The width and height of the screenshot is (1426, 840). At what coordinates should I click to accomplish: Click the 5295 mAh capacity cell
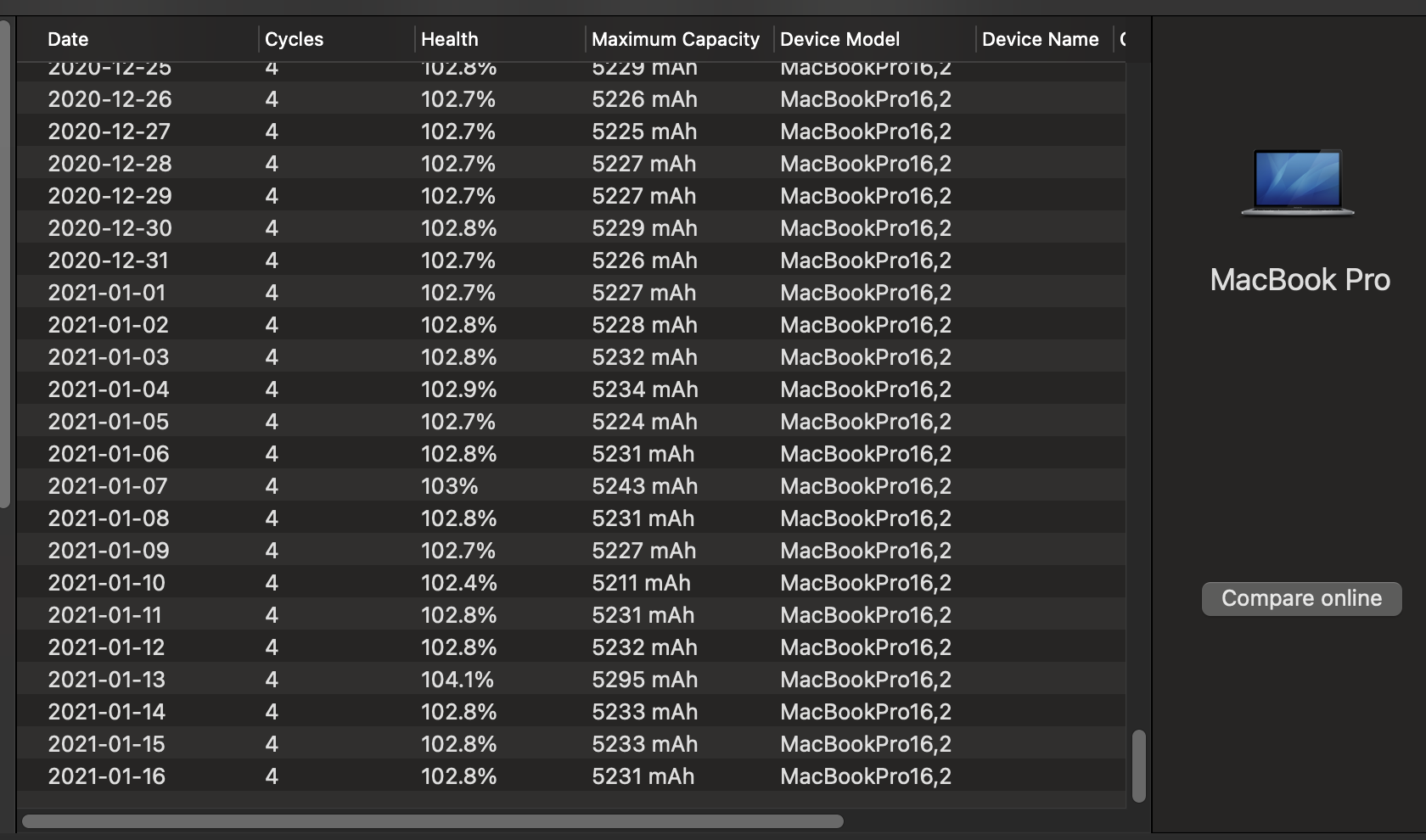[x=644, y=680]
